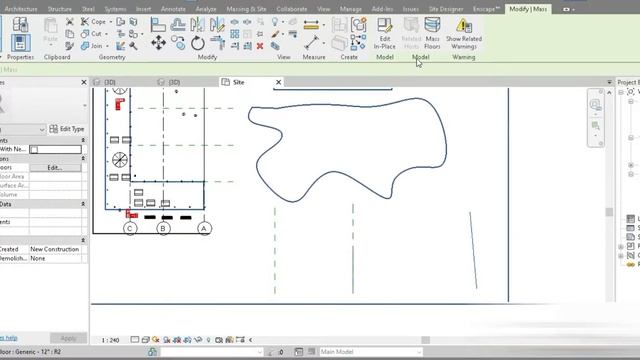Click Mass Floors tool
Screen dimensions: 640x360
pyautogui.click(x=432, y=33)
